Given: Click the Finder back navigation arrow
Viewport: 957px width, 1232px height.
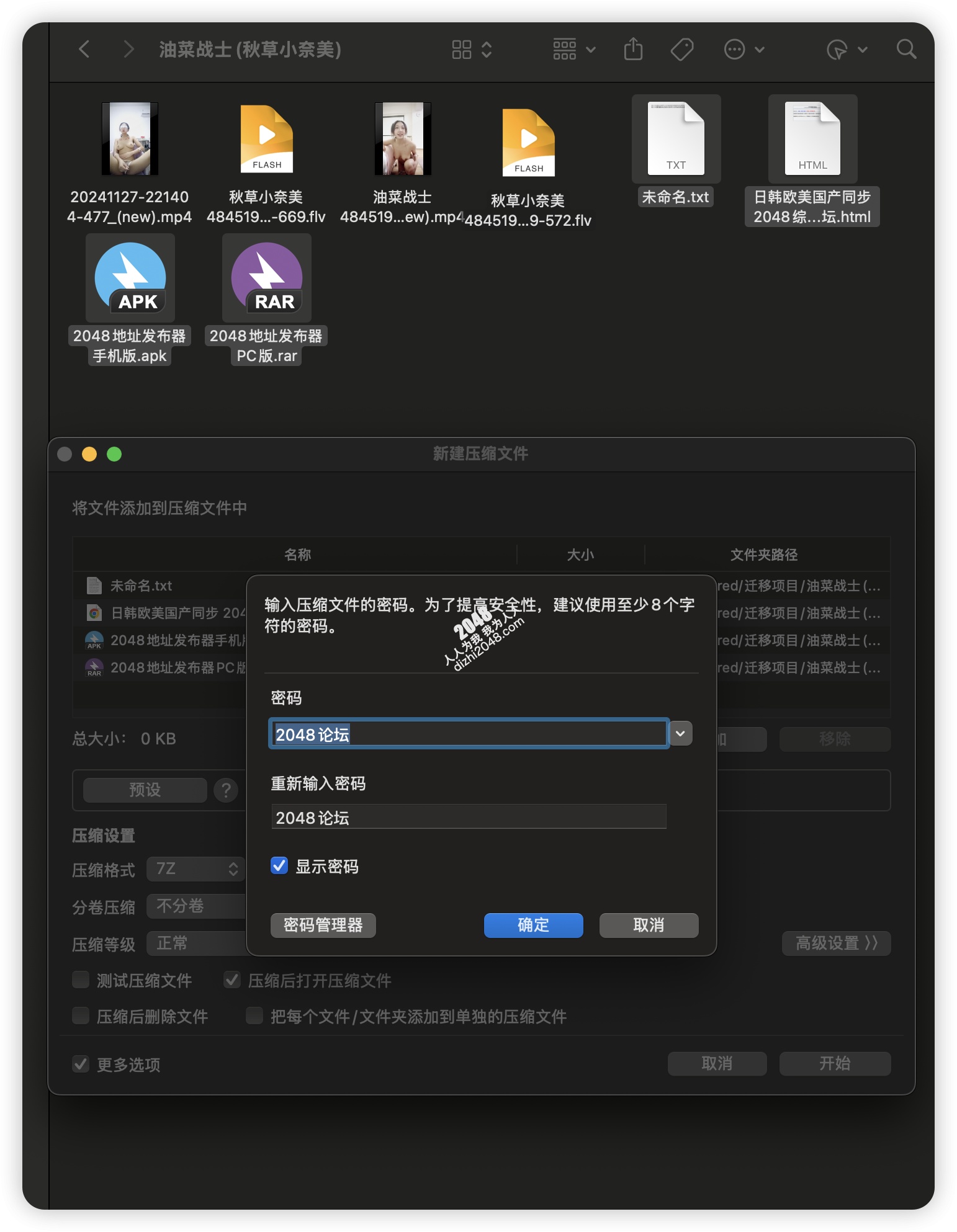Looking at the screenshot, I should 84,49.
